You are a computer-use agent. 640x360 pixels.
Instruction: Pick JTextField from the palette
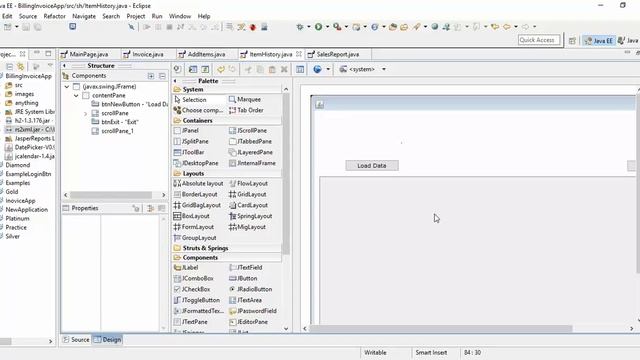[246, 267]
